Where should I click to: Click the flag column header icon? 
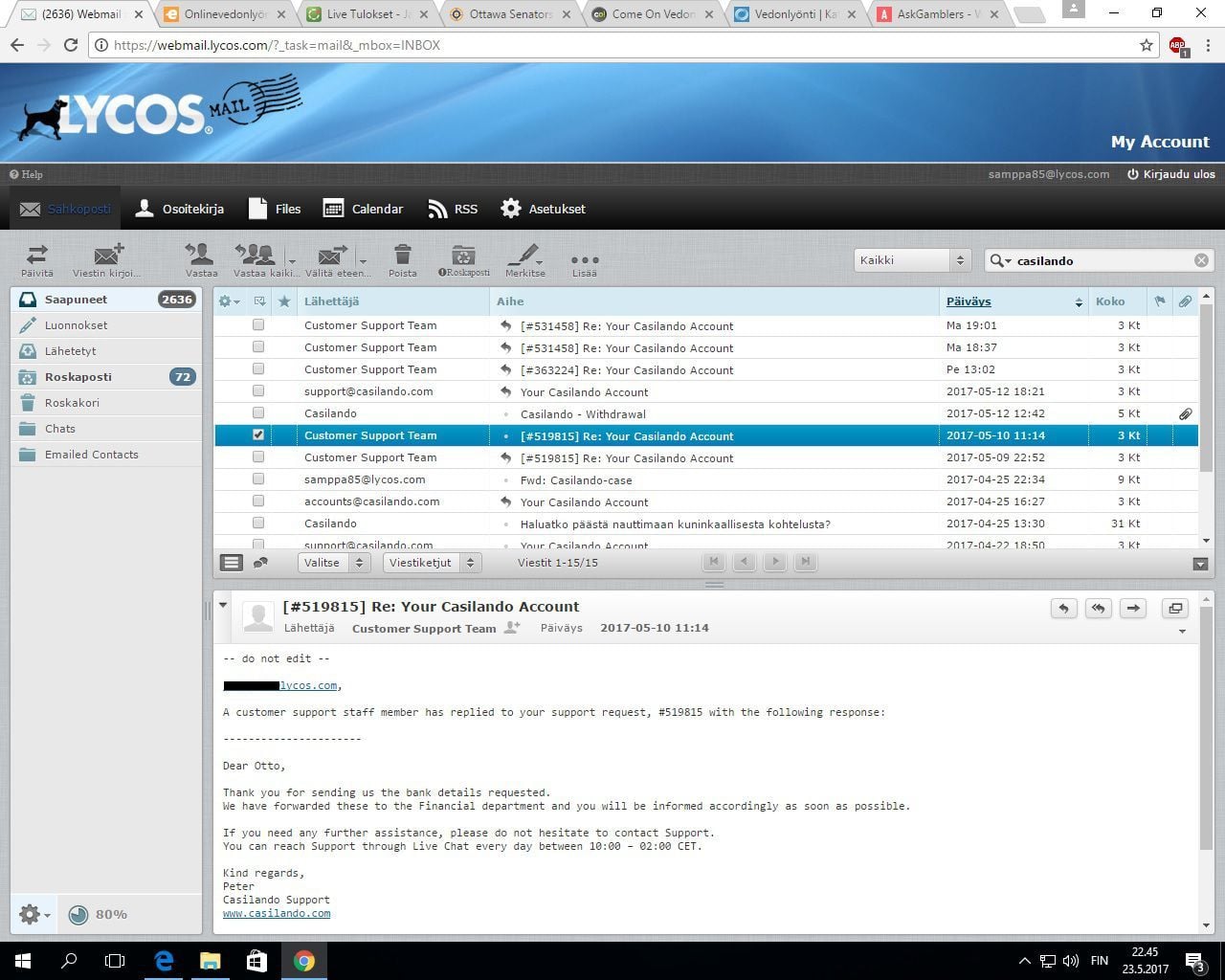1160,301
